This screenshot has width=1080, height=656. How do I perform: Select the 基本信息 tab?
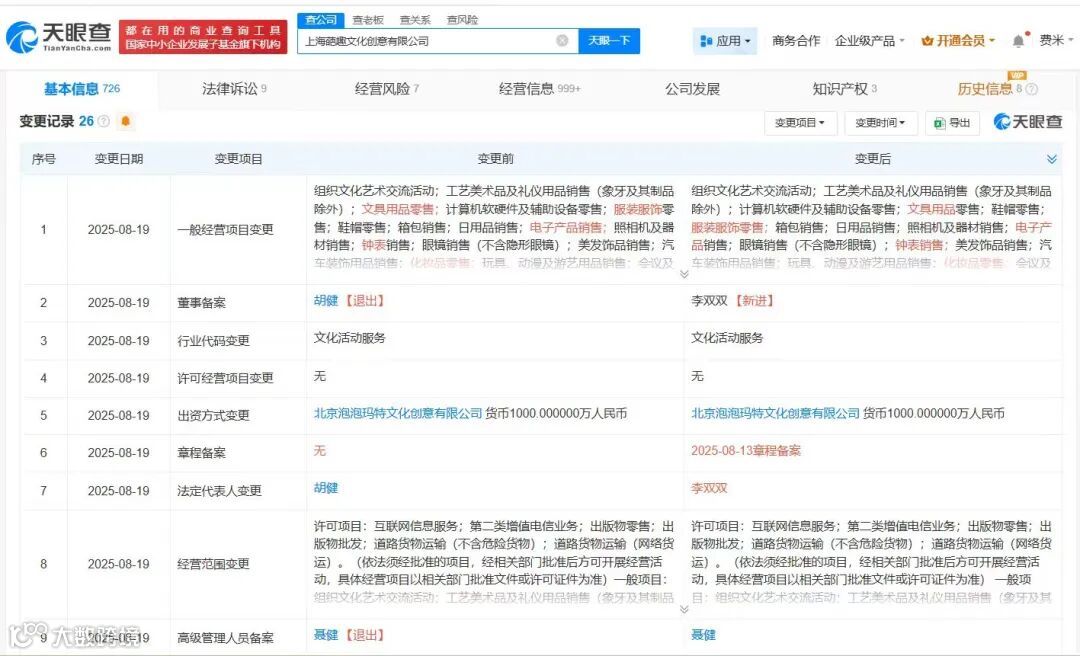point(81,89)
